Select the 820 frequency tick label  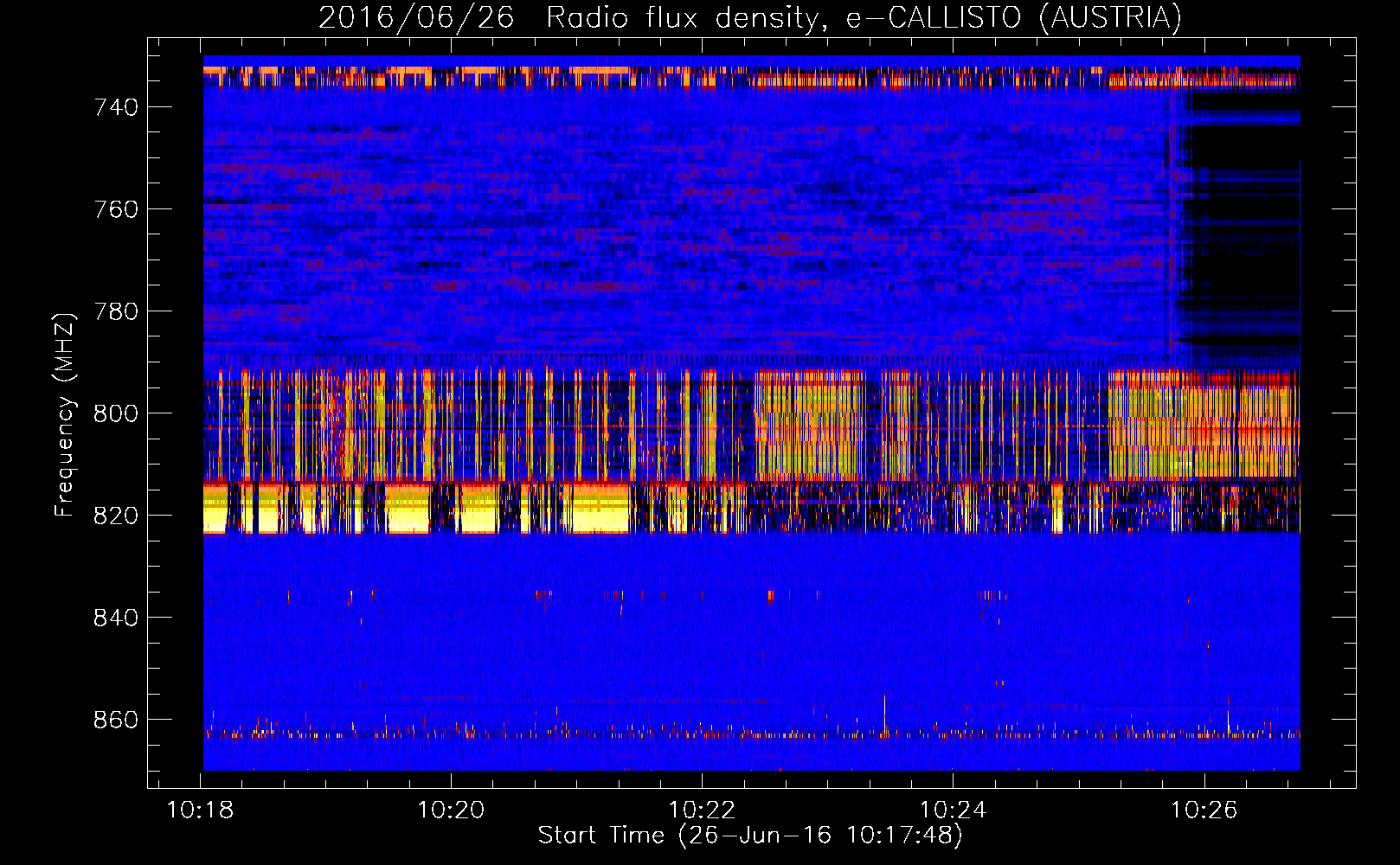[x=116, y=516]
